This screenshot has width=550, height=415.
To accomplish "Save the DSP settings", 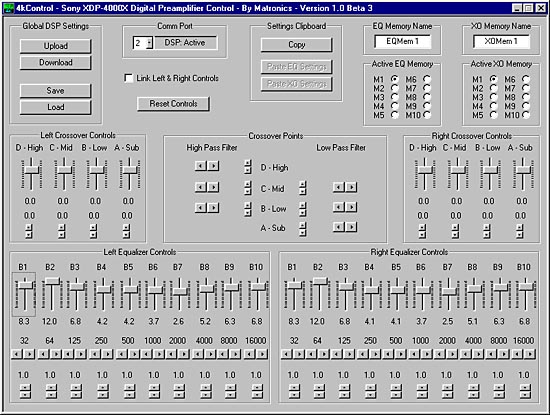I will (x=55, y=91).
